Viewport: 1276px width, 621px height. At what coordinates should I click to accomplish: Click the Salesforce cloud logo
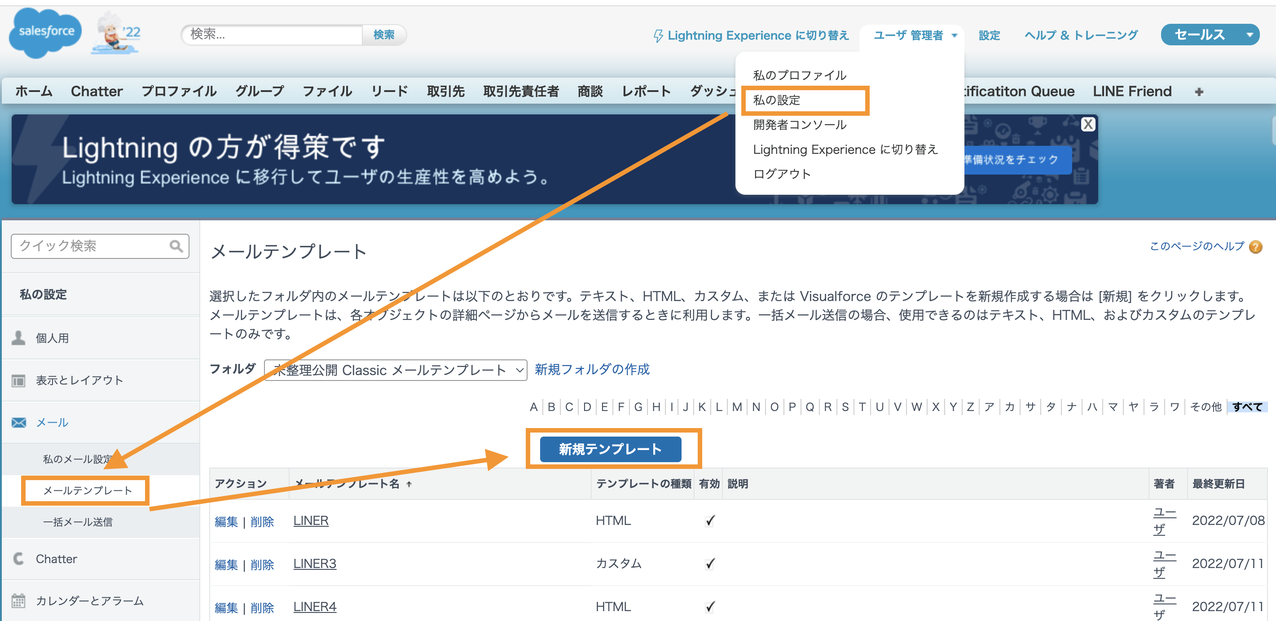point(45,34)
